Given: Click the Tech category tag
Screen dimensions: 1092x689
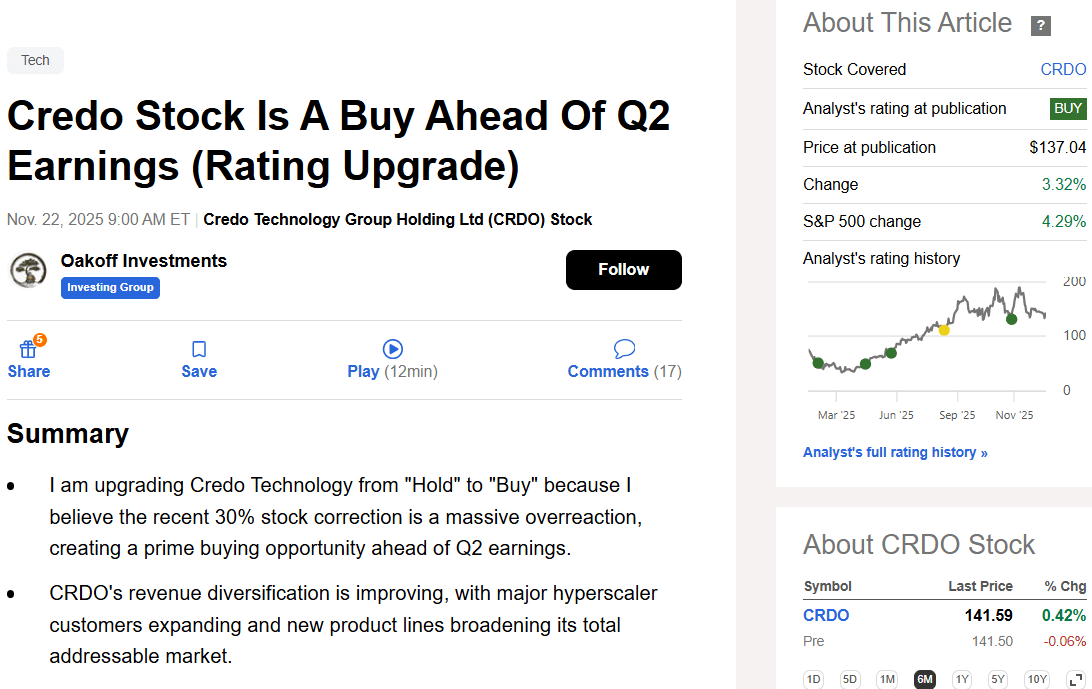Looking at the screenshot, I should [35, 60].
